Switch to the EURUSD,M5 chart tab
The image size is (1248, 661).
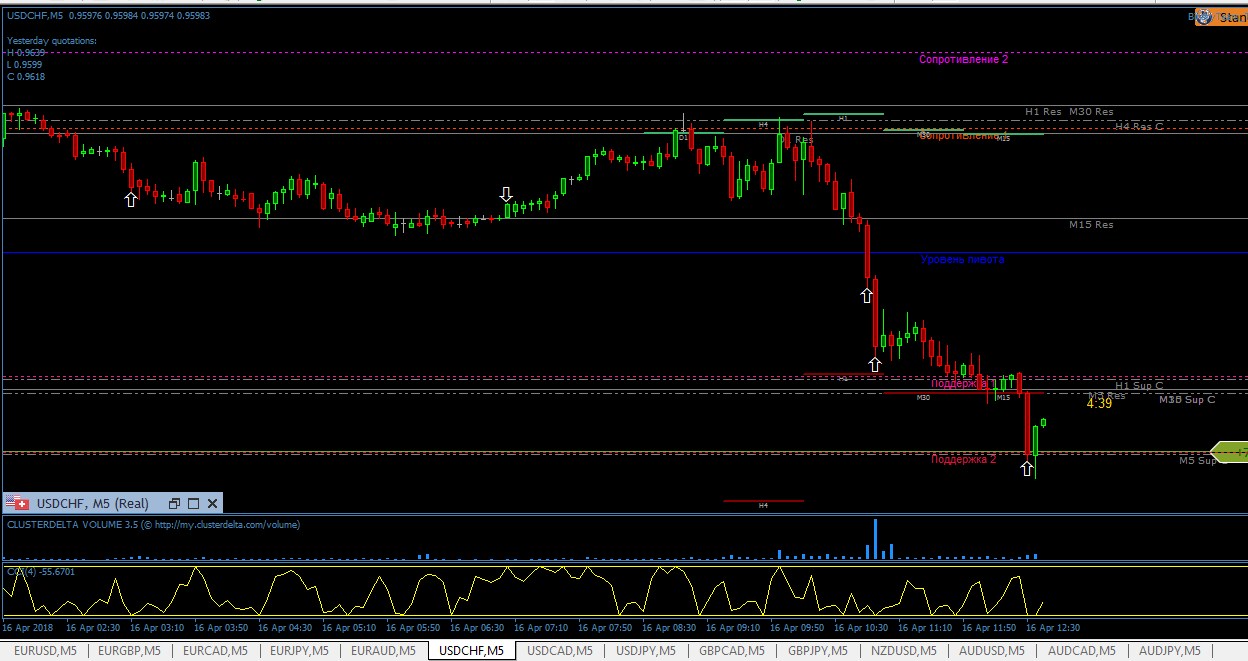coord(43,651)
